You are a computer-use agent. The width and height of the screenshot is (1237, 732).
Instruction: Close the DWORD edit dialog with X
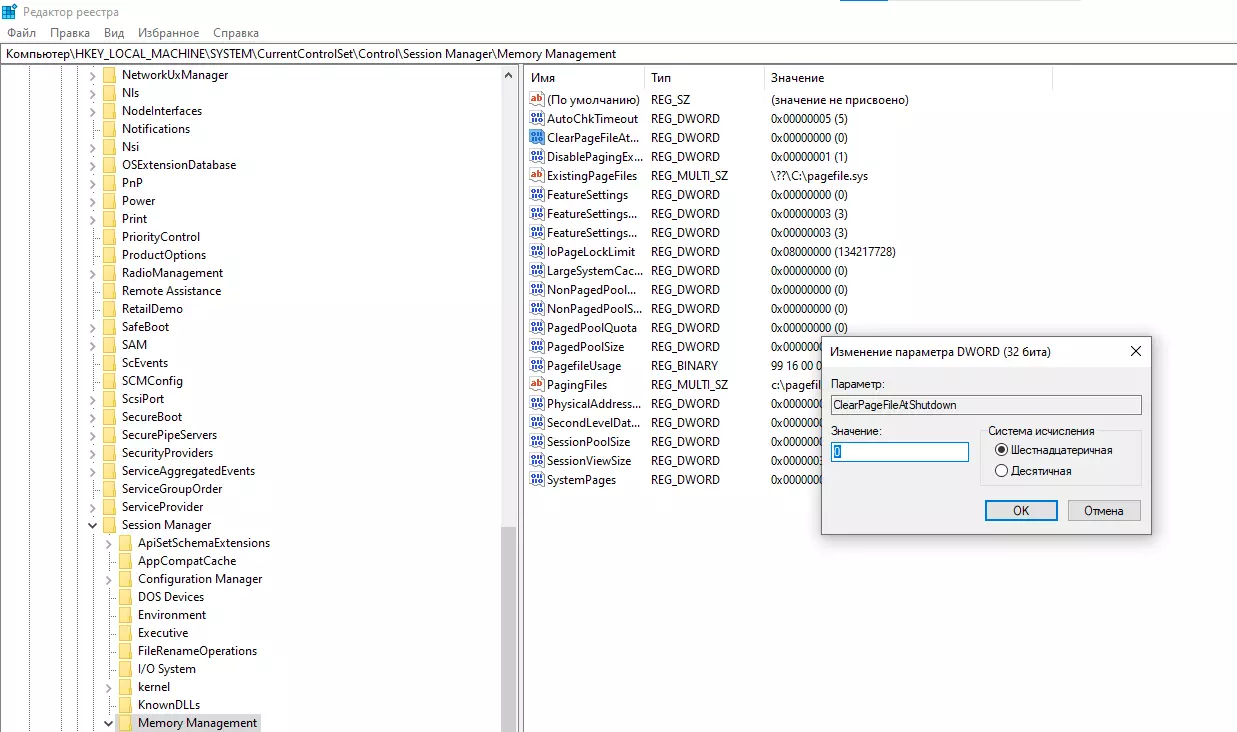tap(1135, 352)
